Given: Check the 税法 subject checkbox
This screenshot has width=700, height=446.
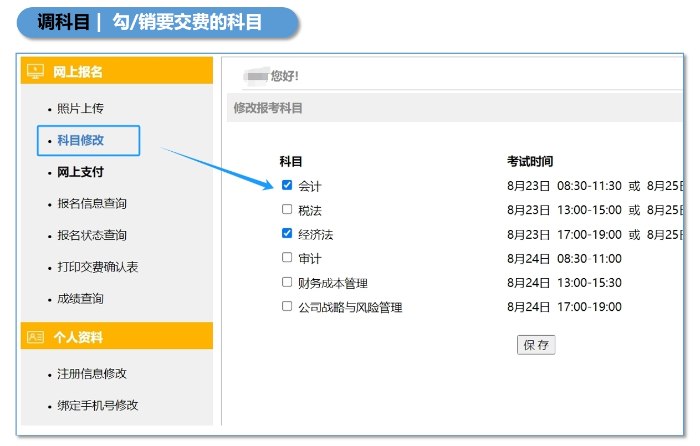Looking at the screenshot, I should coord(287,210).
